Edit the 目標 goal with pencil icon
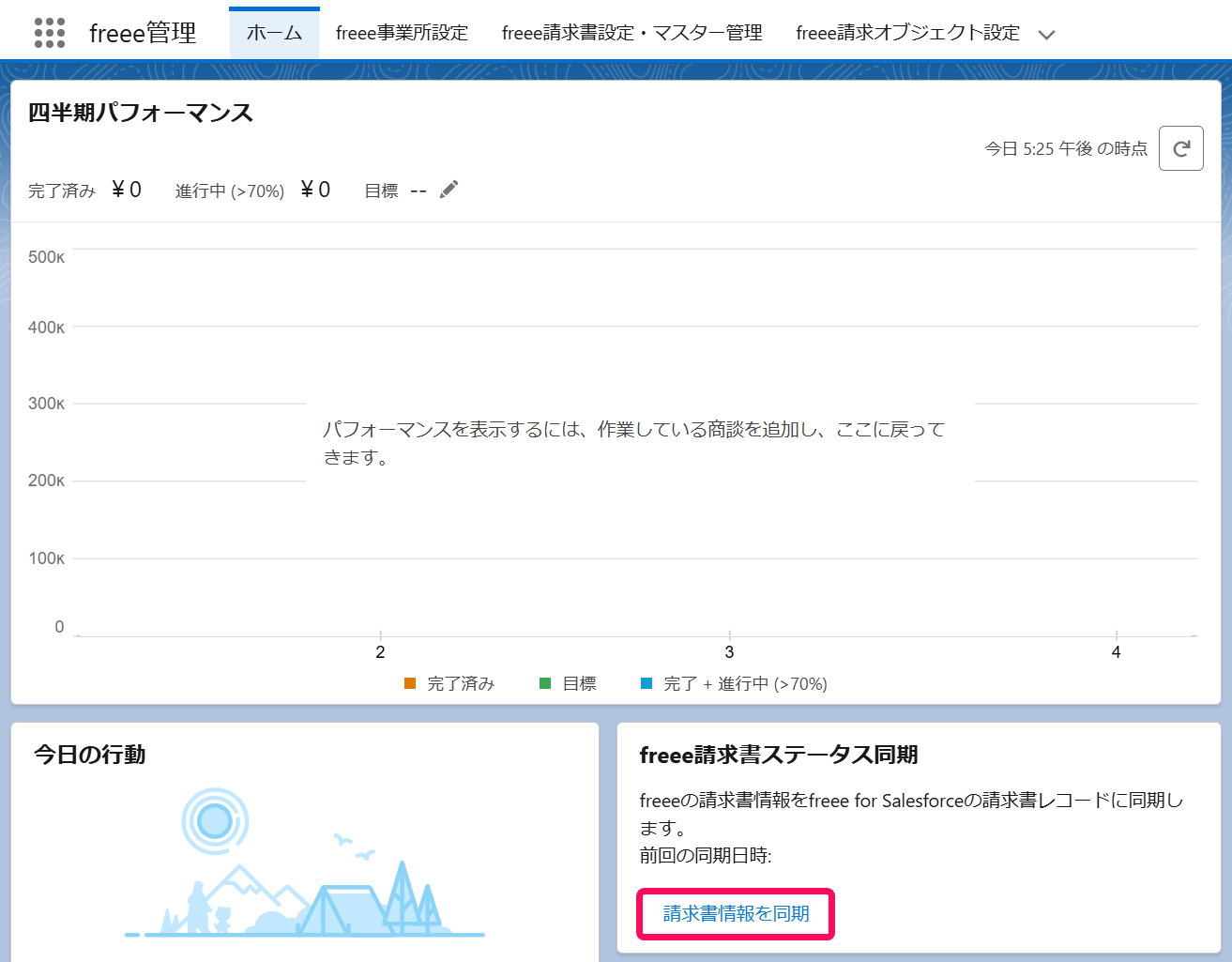This screenshot has width=1232, height=962. [x=449, y=190]
